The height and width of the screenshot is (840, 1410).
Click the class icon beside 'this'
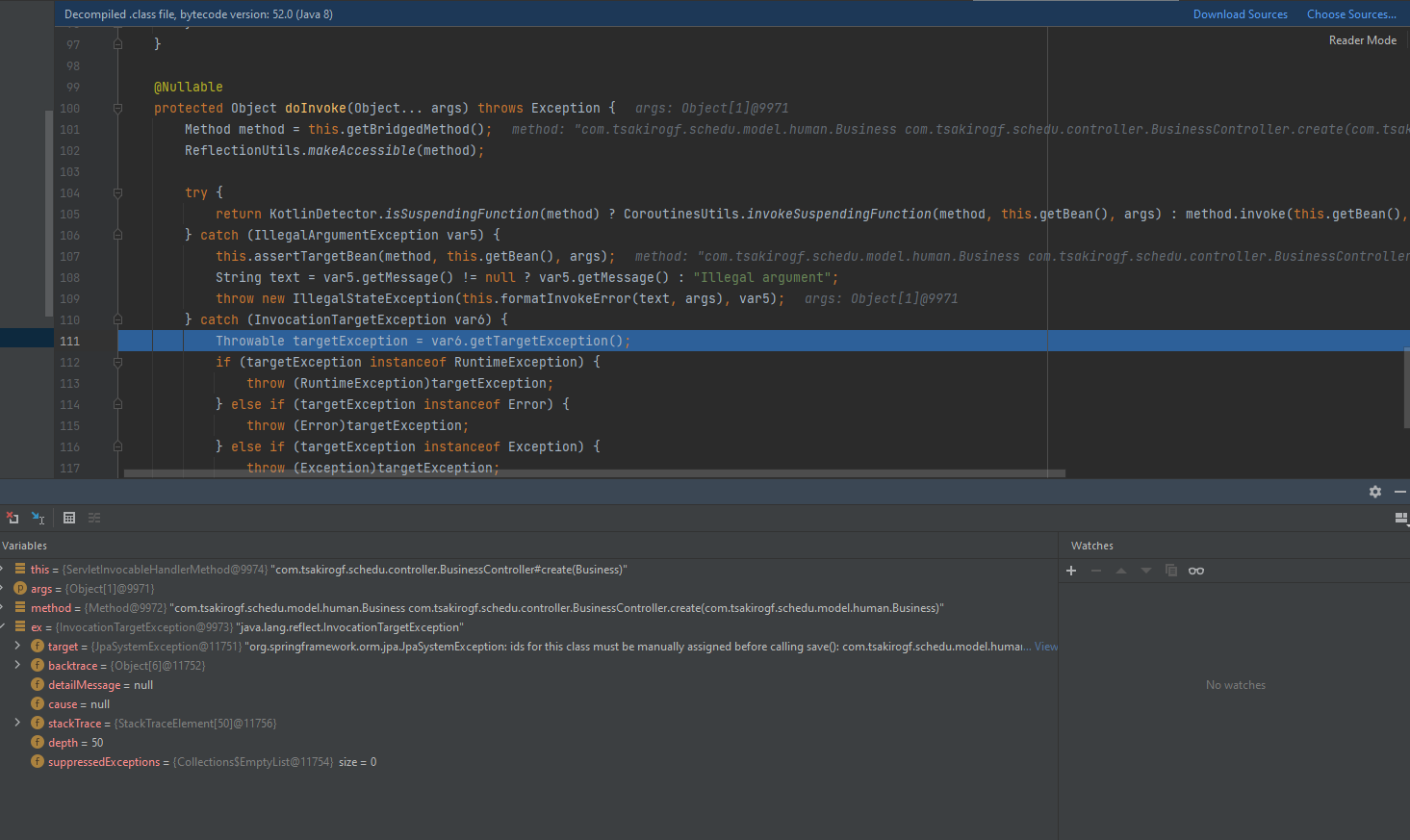(x=20, y=569)
